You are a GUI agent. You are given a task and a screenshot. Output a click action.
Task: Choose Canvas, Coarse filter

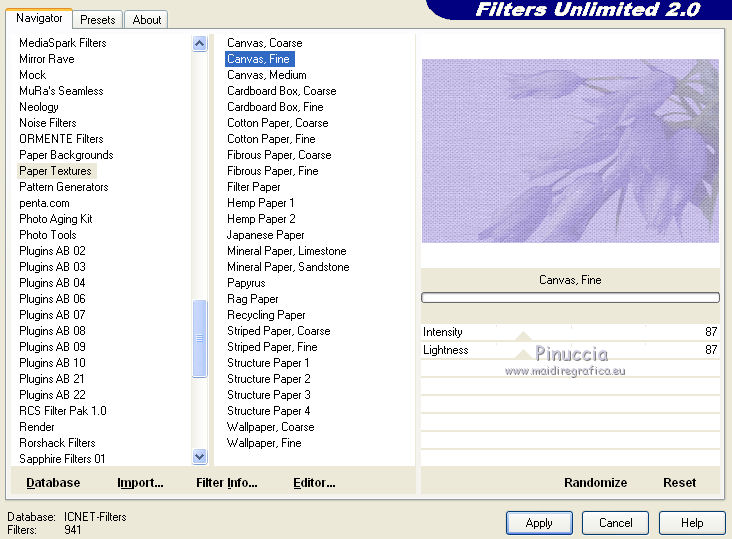(265, 43)
